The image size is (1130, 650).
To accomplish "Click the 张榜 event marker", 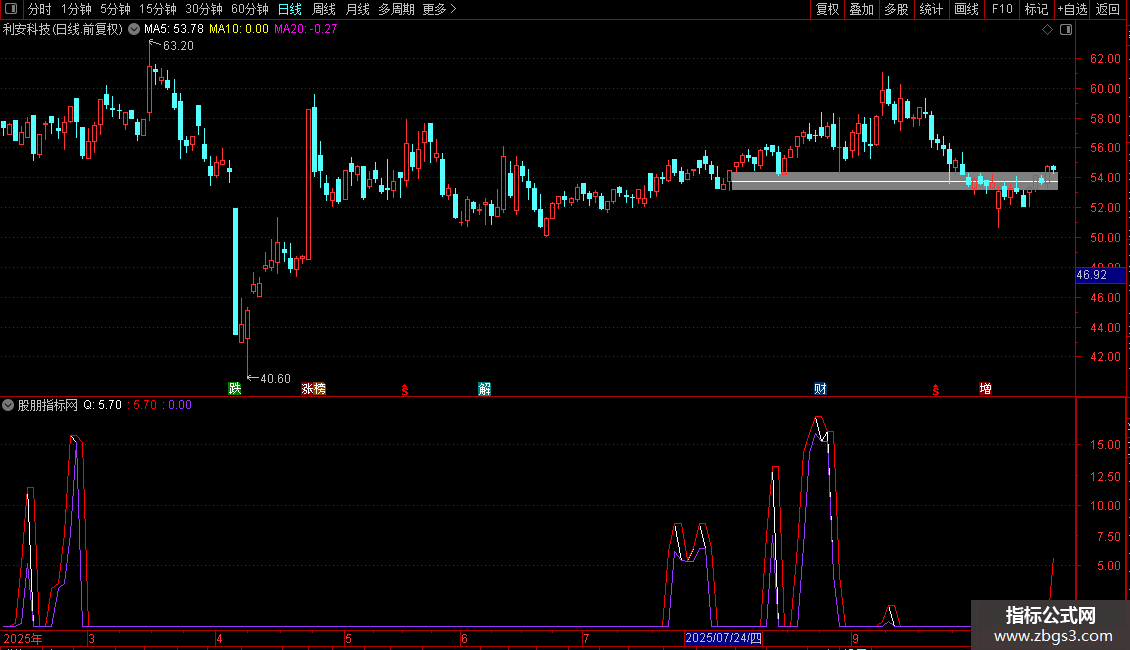I will tap(313, 388).
